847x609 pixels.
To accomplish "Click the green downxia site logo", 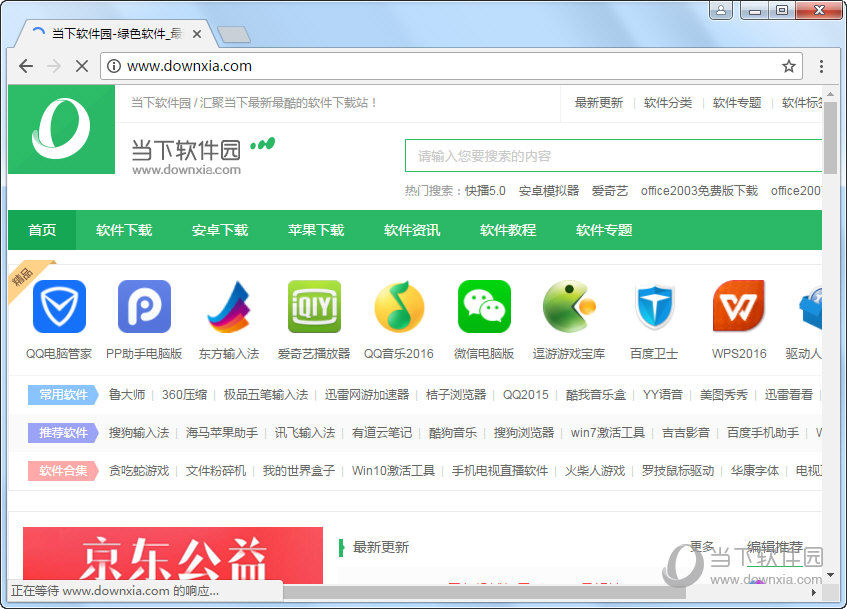I will (x=62, y=129).
